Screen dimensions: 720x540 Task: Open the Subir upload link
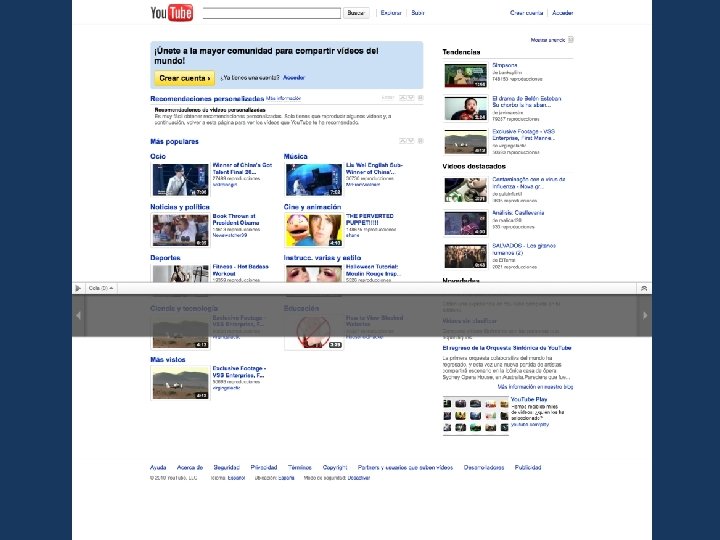point(417,13)
